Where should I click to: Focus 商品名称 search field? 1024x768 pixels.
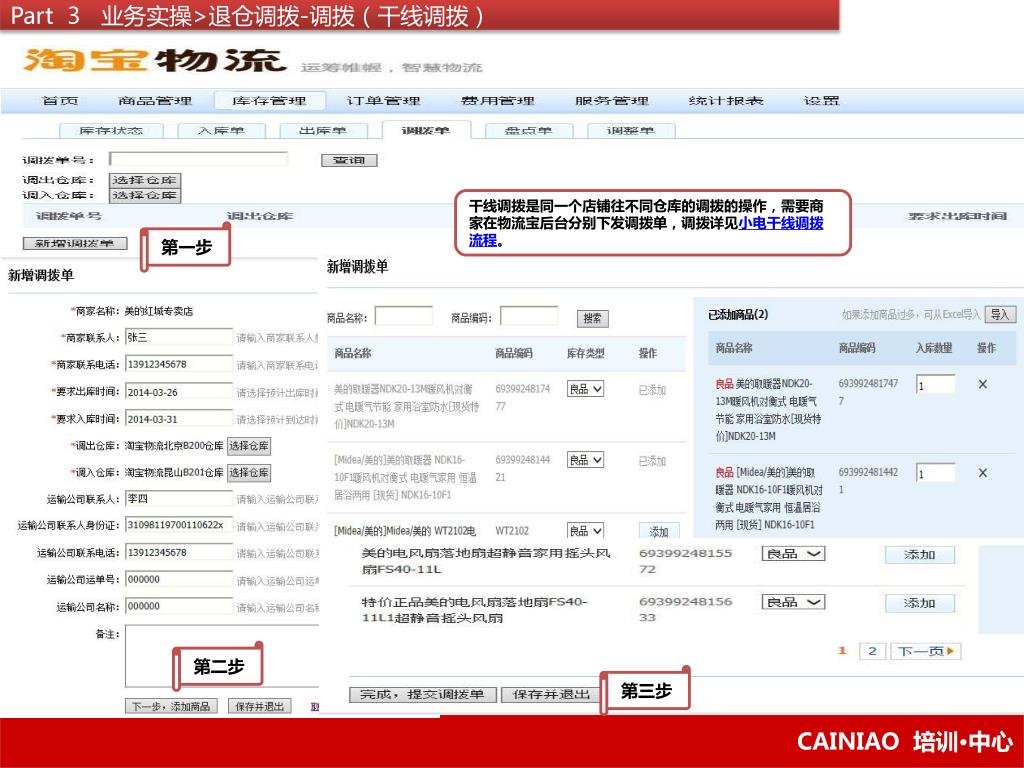click(404, 317)
